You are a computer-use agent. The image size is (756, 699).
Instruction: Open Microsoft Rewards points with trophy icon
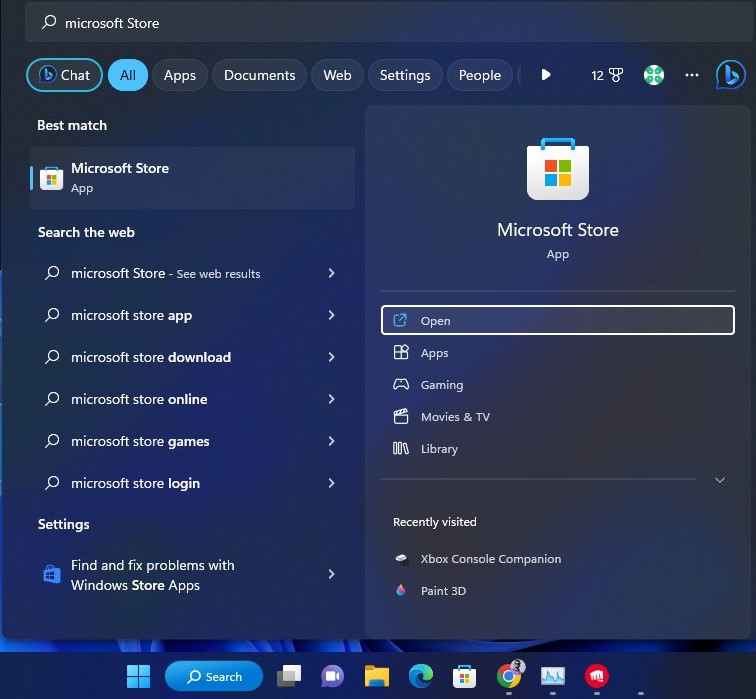coord(607,75)
